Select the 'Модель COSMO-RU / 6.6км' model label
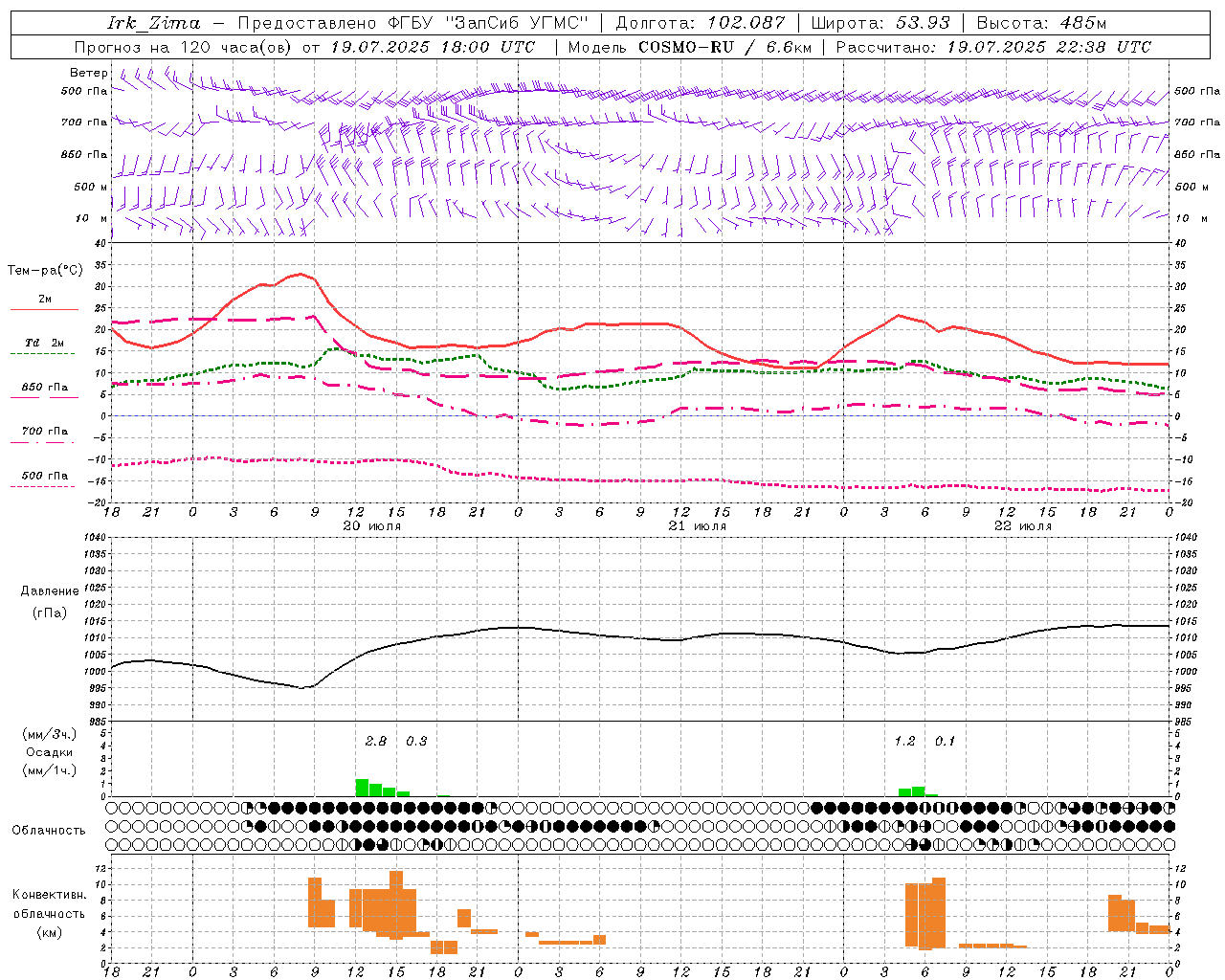1225x980 pixels. tap(690, 47)
